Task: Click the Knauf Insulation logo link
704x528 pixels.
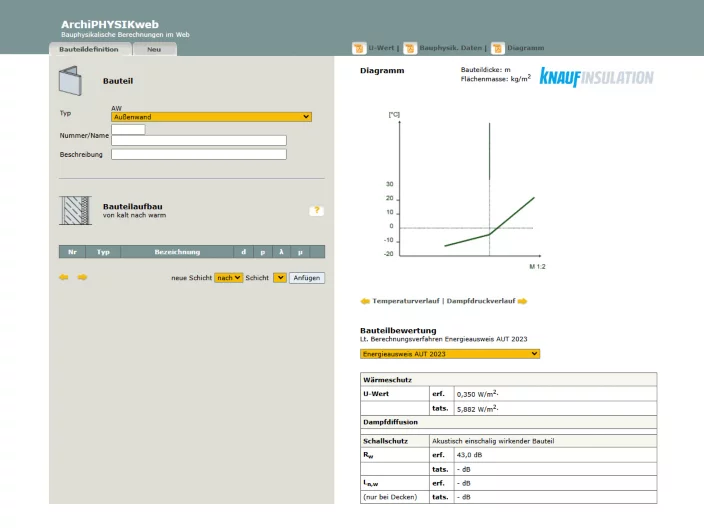Action: [x=596, y=78]
